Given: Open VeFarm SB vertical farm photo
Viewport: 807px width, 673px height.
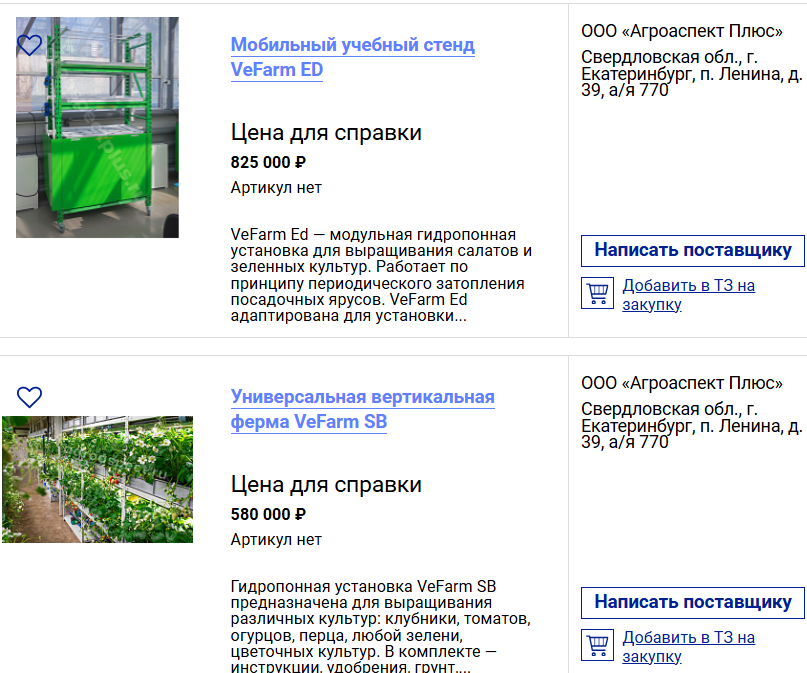Looking at the screenshot, I should (97, 480).
